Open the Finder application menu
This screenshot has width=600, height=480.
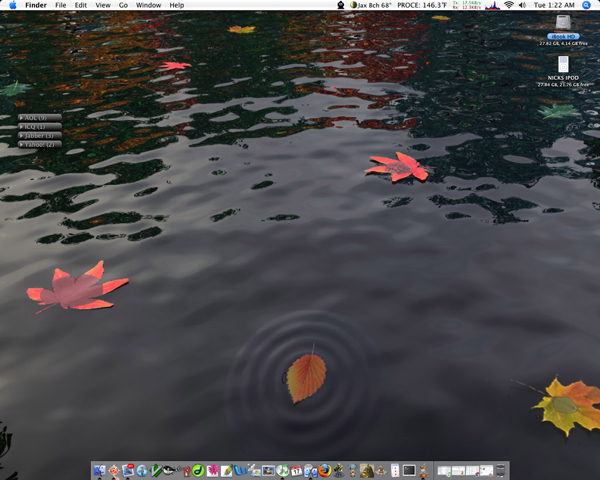[x=36, y=5]
